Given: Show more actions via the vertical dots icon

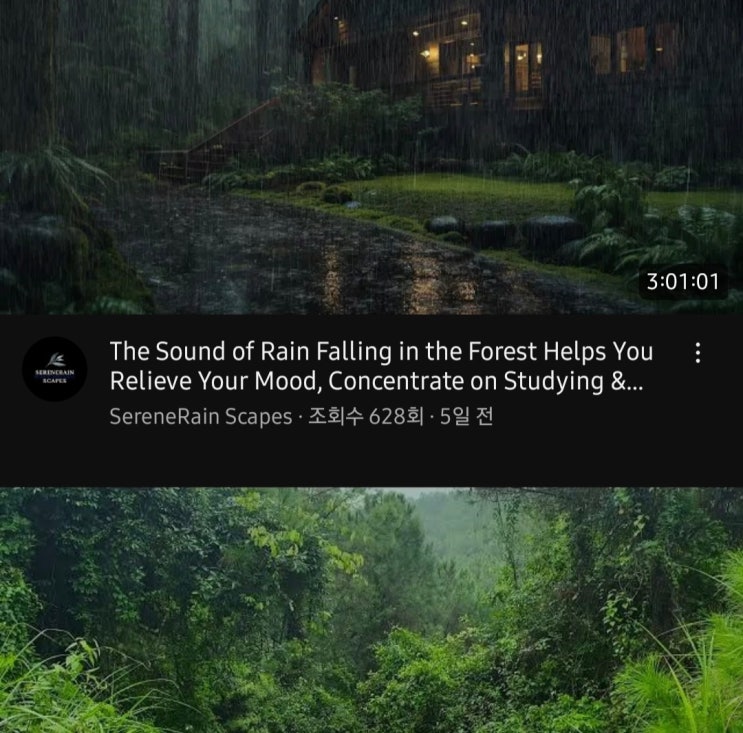Looking at the screenshot, I should click(698, 353).
